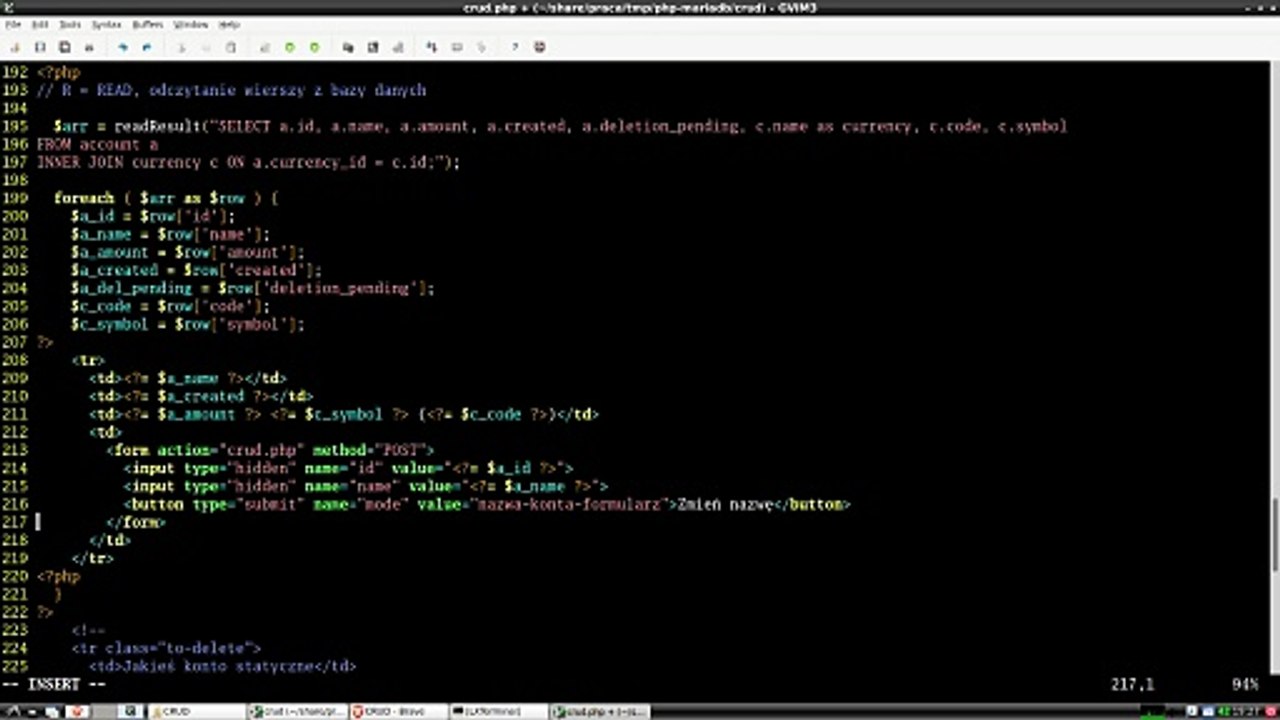This screenshot has height=720, width=1280.
Task: Click 'class="to-delete"' on line 224
Action: point(178,648)
